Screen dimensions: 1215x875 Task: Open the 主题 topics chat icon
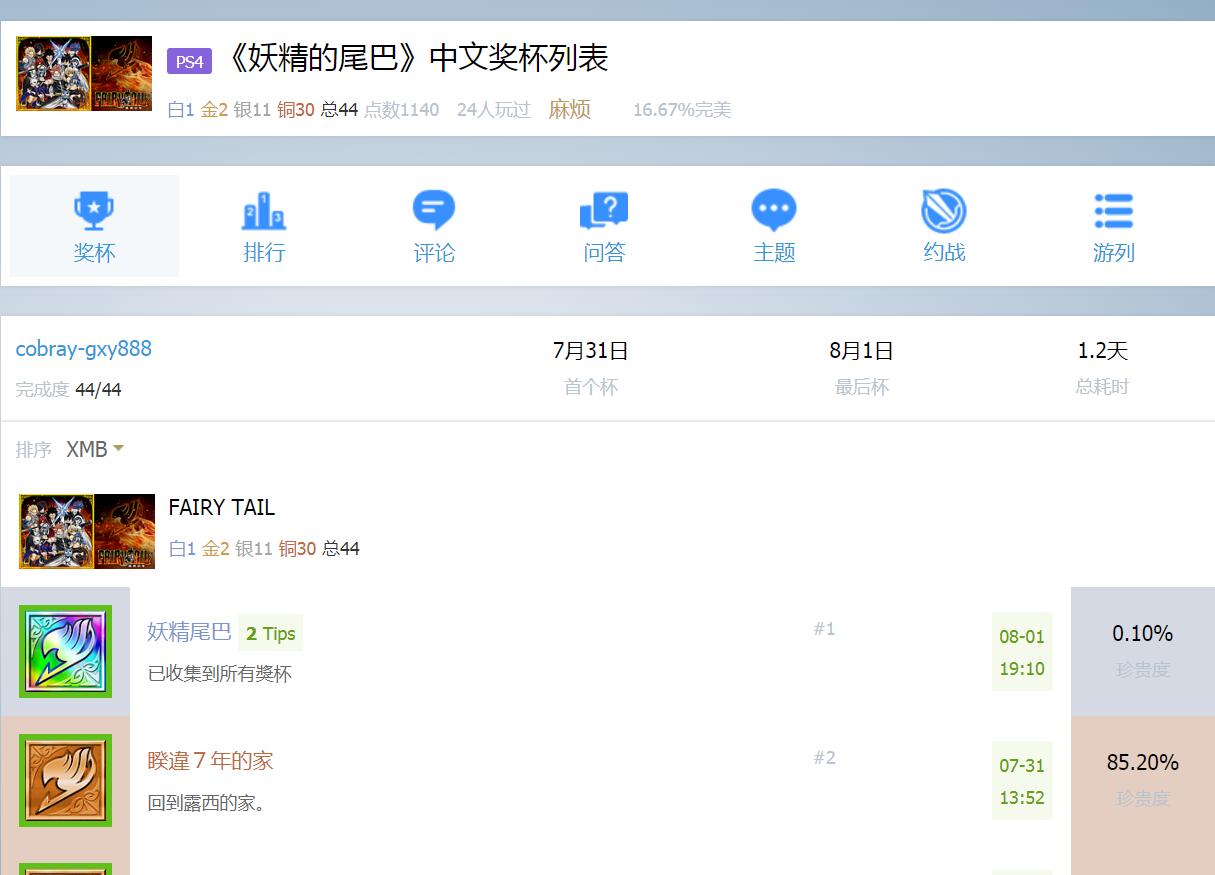point(774,211)
